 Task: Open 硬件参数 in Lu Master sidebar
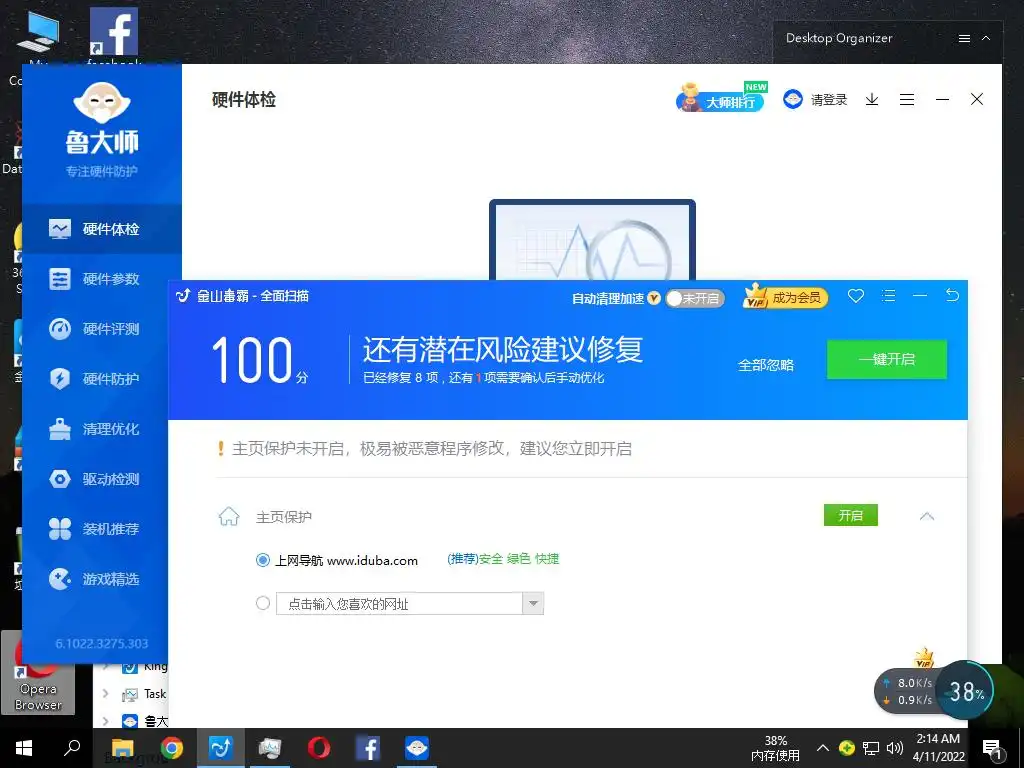point(102,279)
